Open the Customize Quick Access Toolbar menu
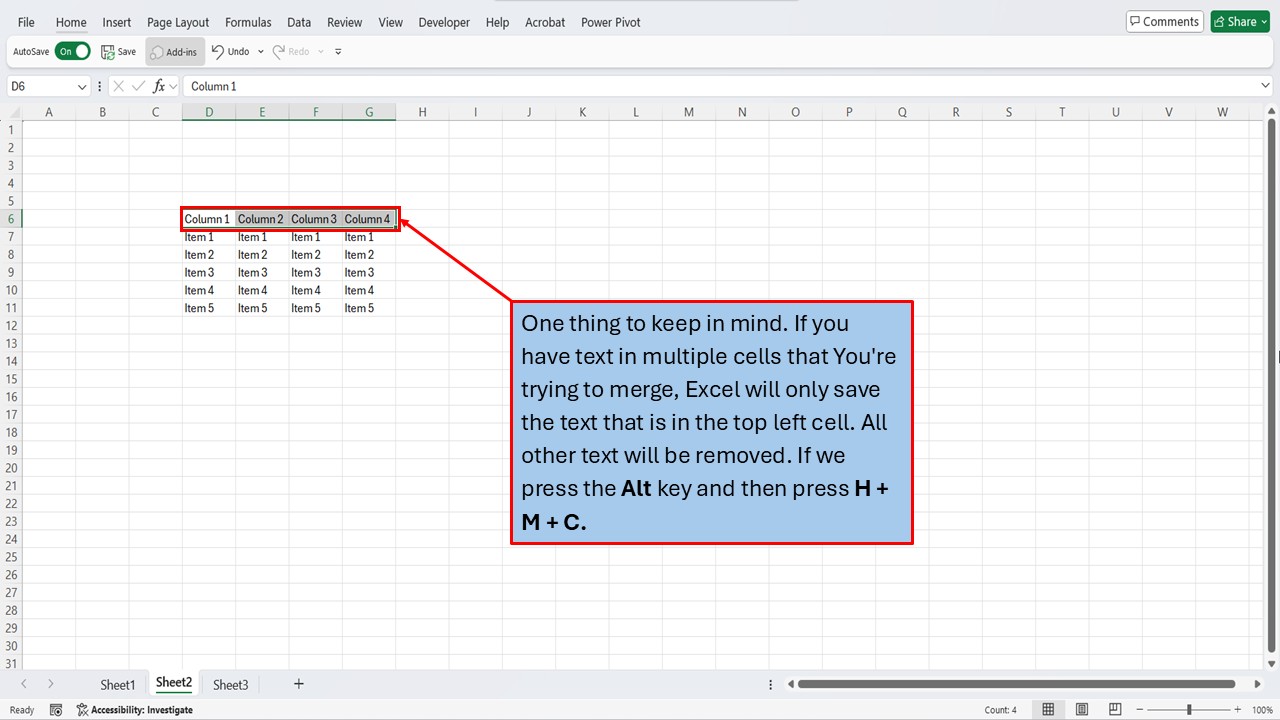The image size is (1280, 720). 337,51
